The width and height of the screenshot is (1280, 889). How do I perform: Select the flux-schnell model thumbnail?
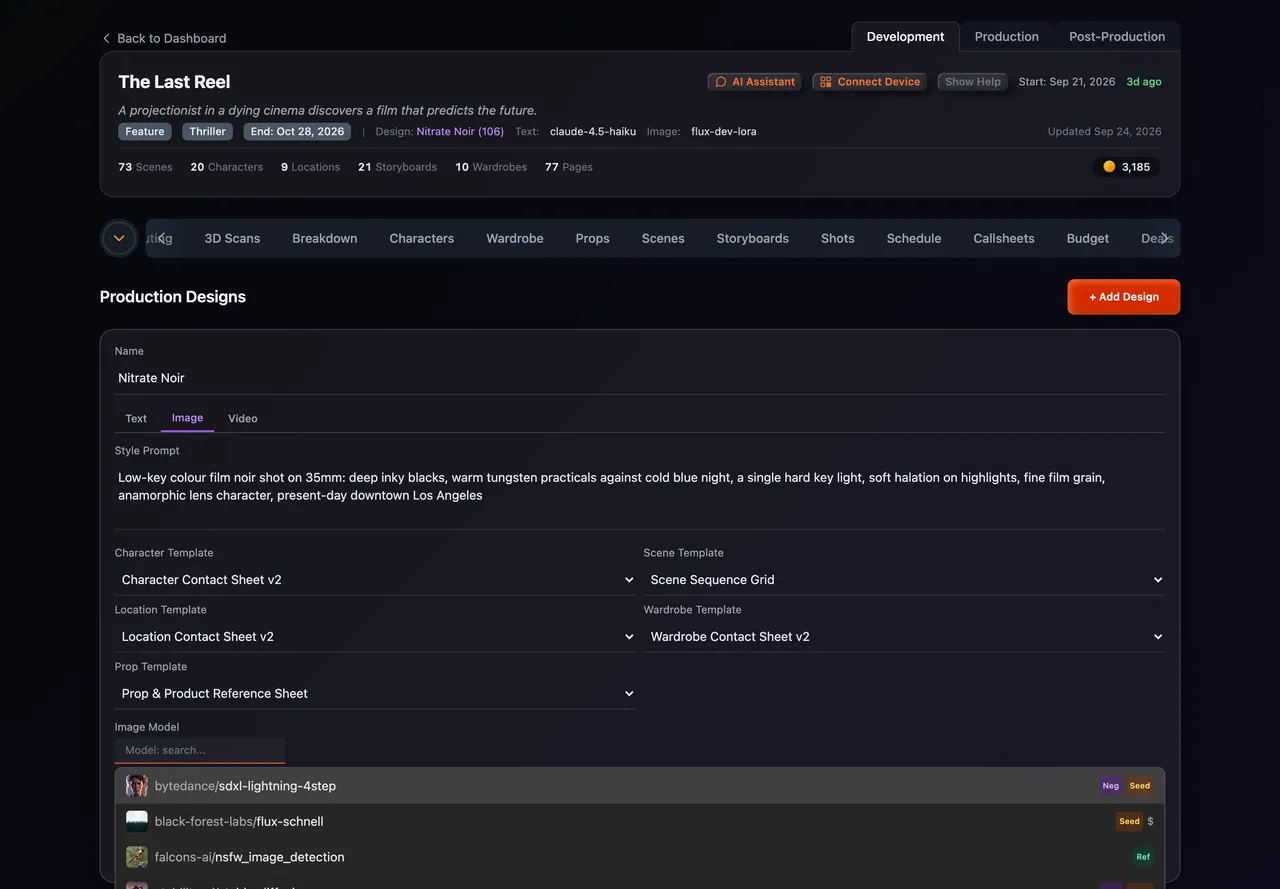pyautogui.click(x=137, y=822)
